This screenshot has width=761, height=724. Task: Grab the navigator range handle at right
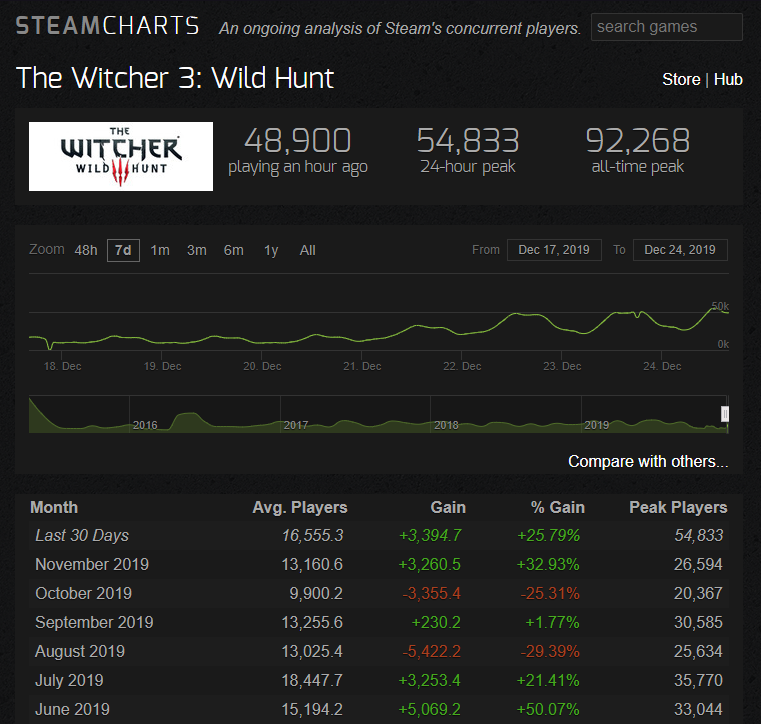pos(725,414)
